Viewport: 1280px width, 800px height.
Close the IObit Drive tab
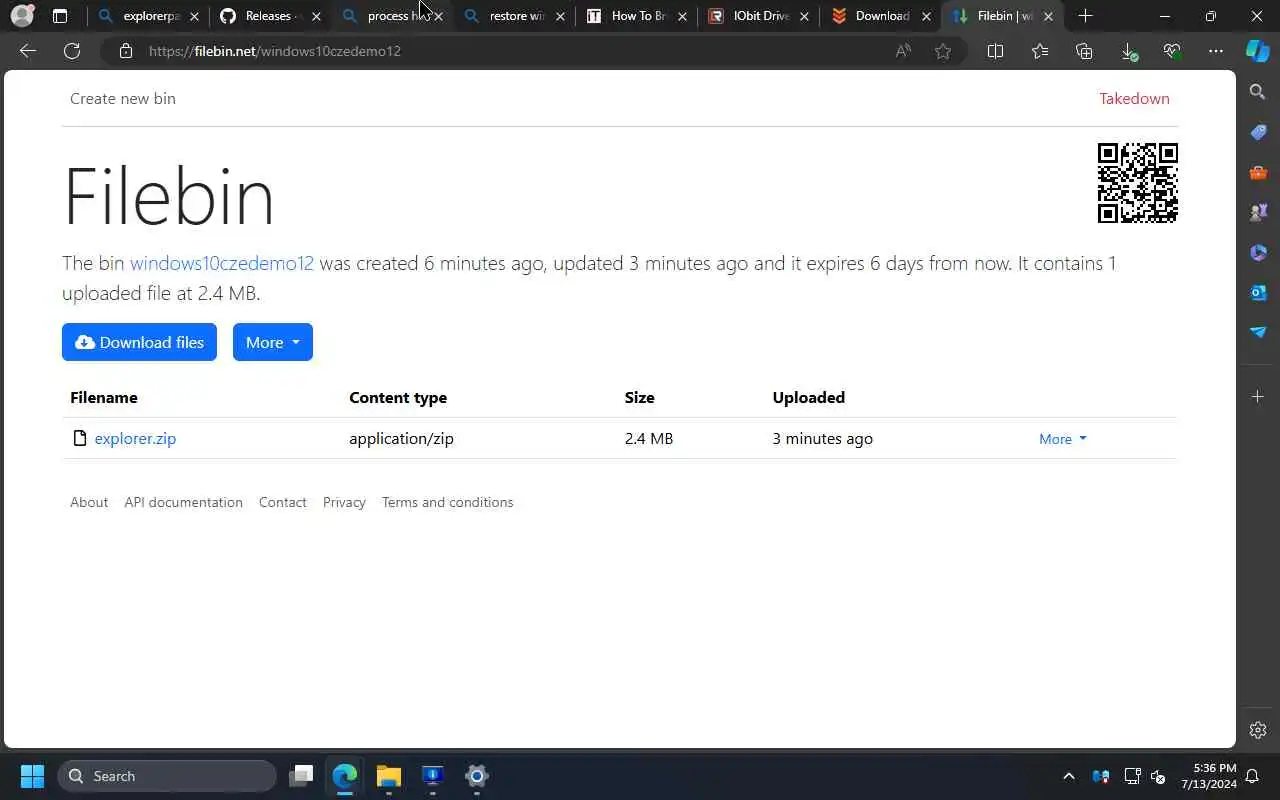coord(804,16)
